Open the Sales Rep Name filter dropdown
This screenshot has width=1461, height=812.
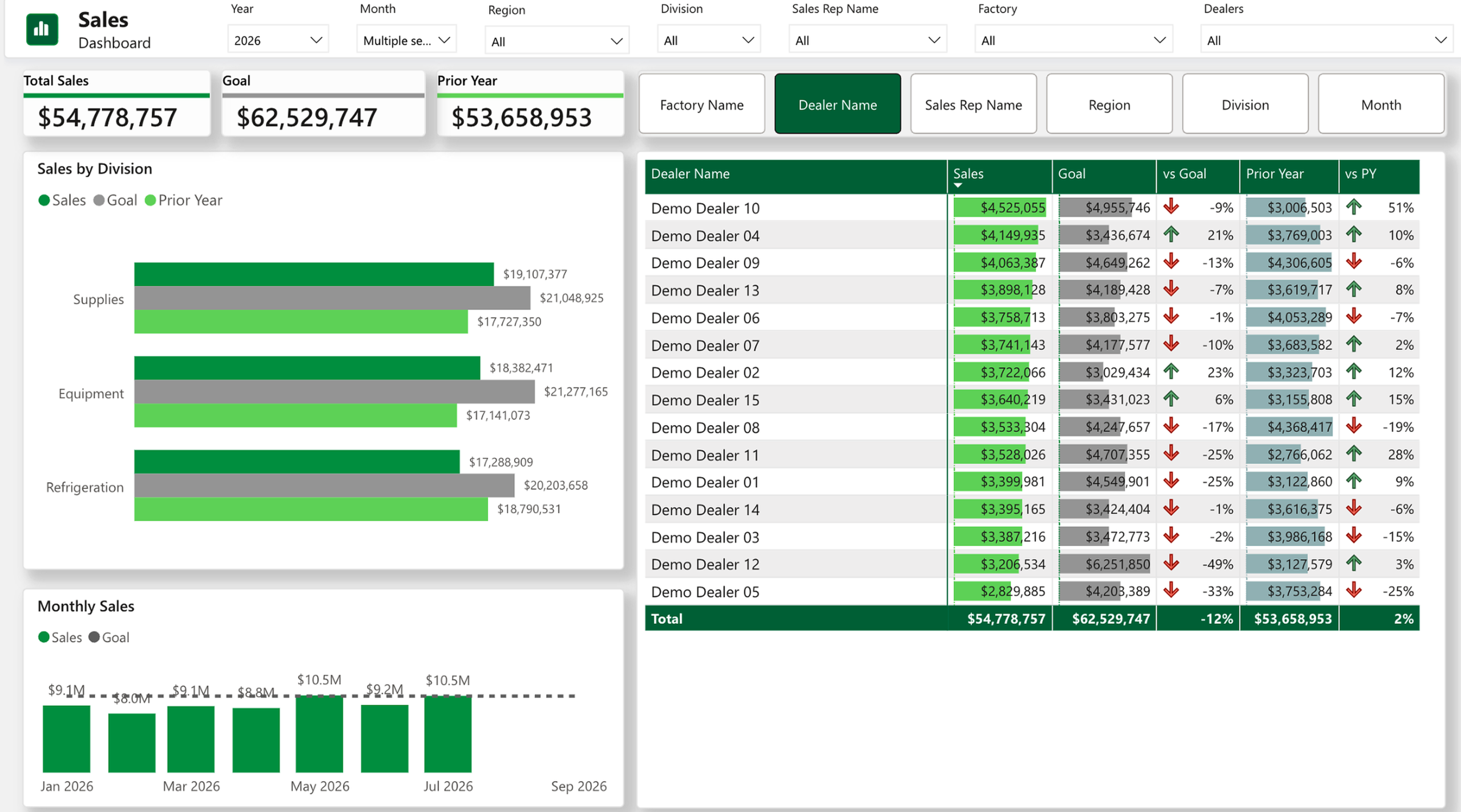point(867,40)
